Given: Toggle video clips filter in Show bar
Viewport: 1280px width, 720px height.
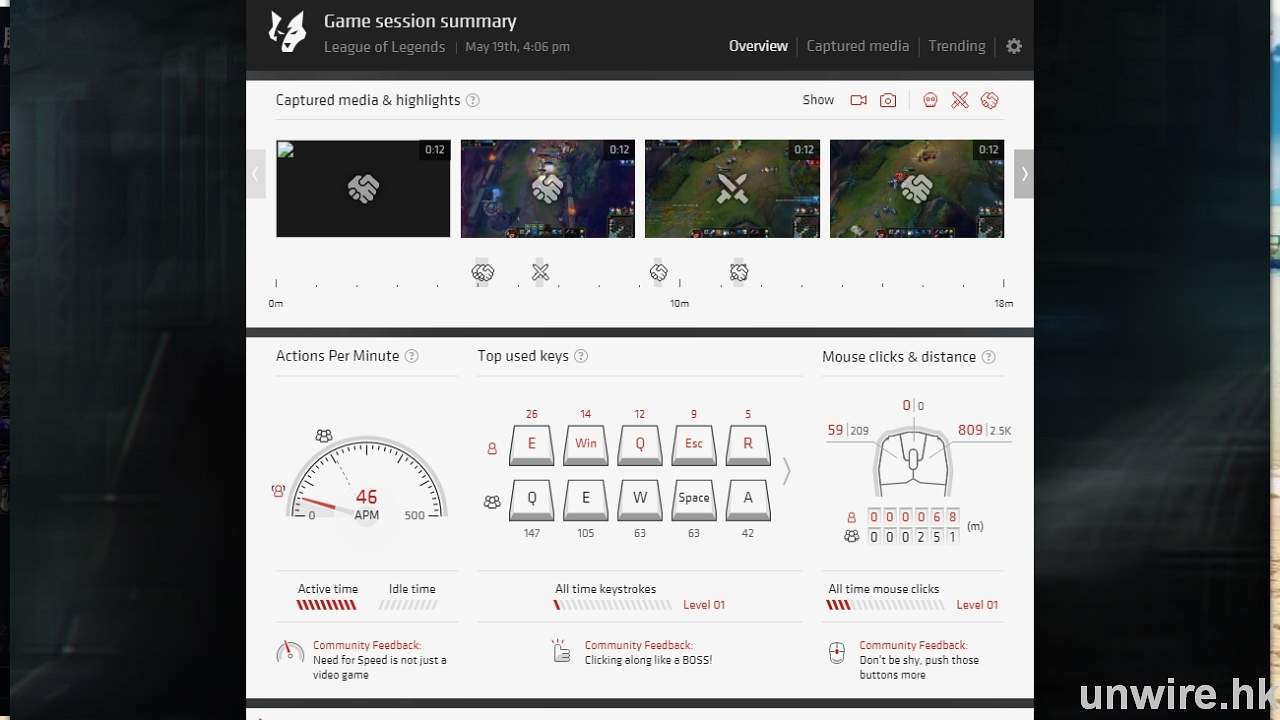Looking at the screenshot, I should click(858, 100).
